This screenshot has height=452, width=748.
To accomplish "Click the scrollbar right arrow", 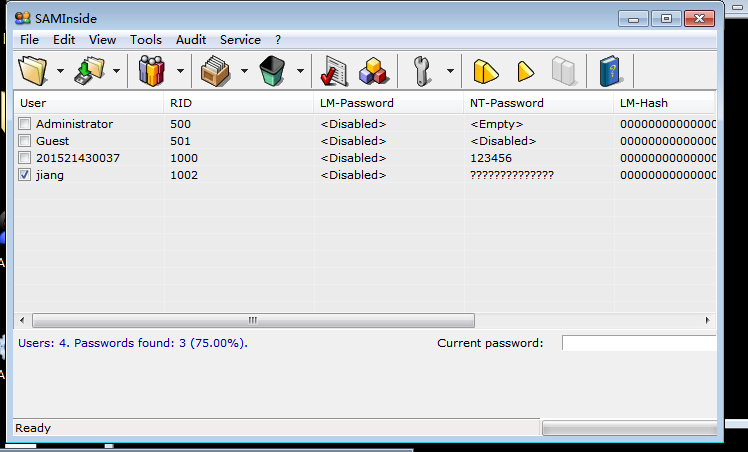I will [x=707, y=320].
